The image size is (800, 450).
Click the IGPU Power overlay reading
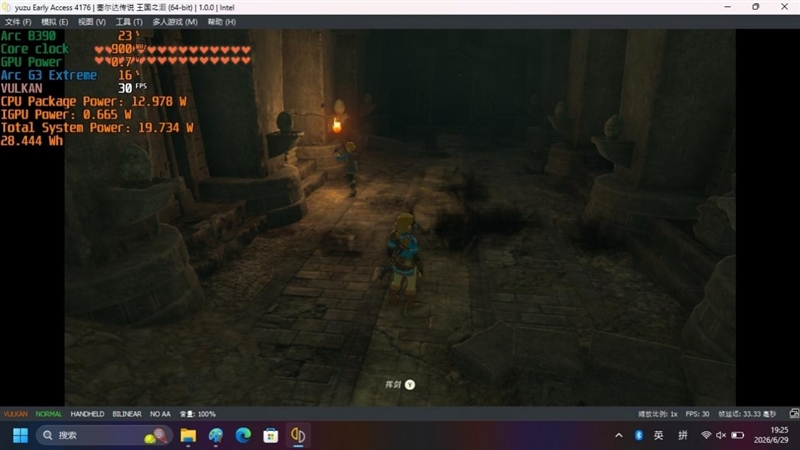66,115
